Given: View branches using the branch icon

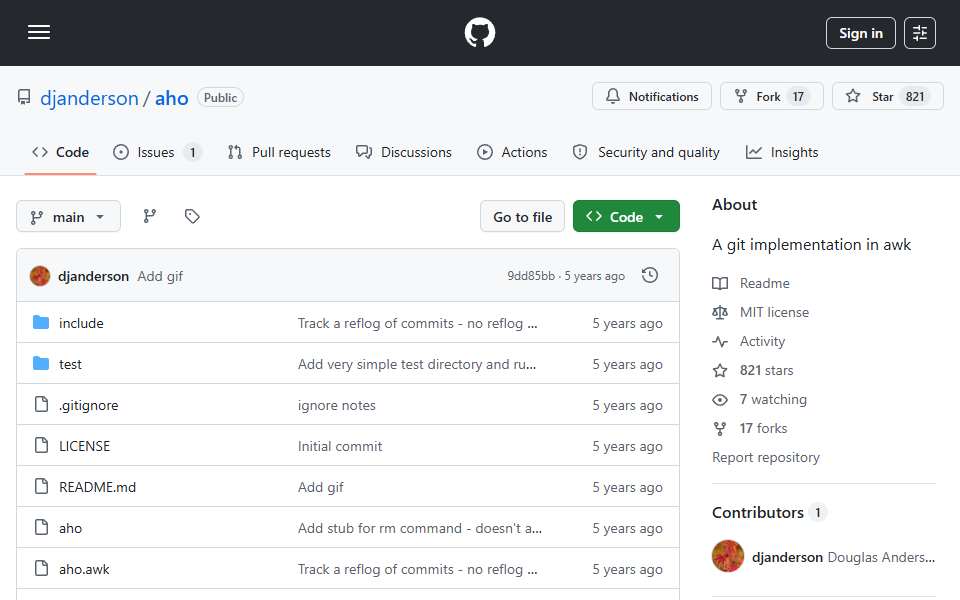Looking at the screenshot, I should 149,216.
